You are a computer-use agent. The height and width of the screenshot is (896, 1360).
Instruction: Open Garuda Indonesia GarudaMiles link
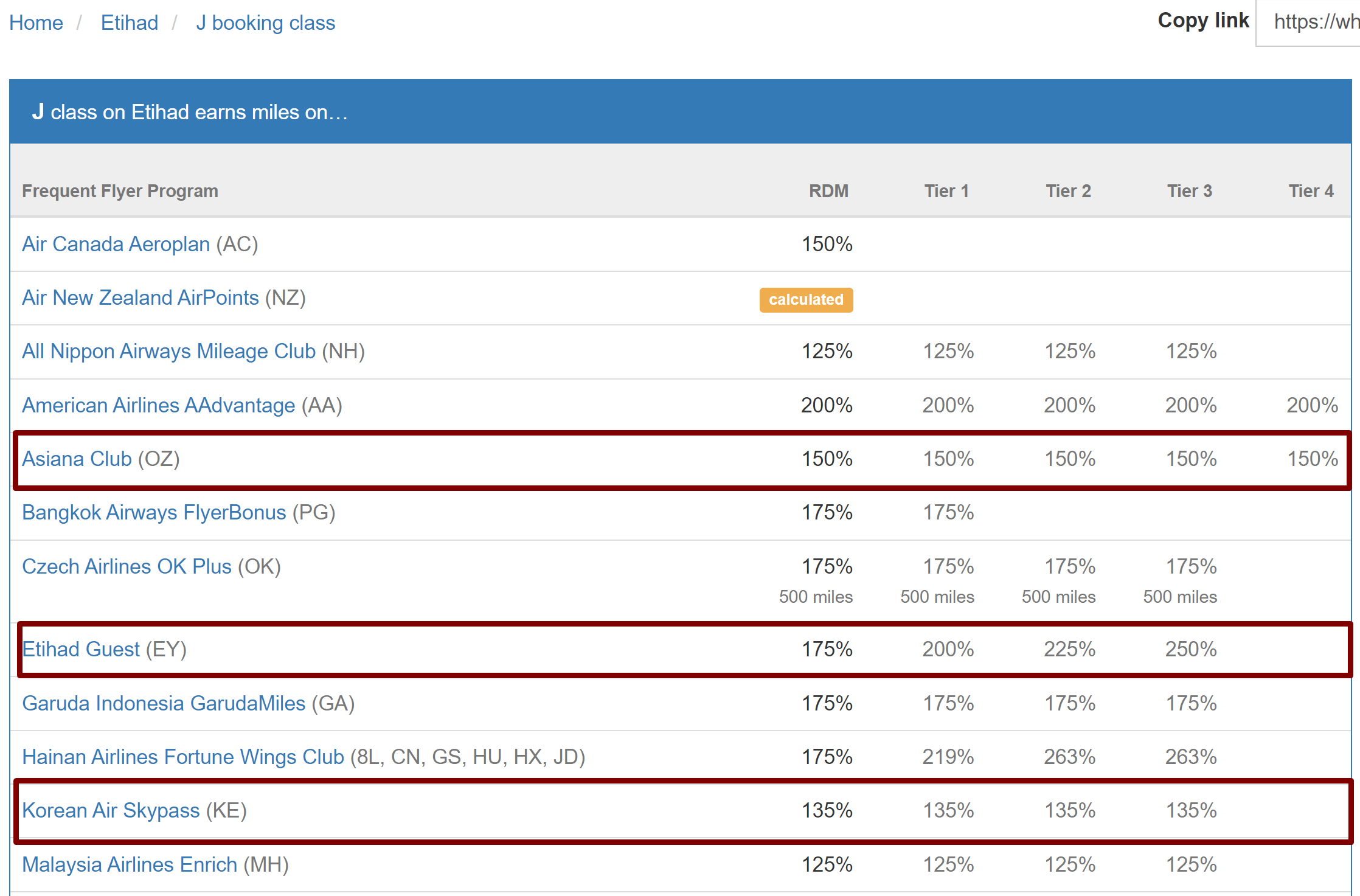click(164, 703)
